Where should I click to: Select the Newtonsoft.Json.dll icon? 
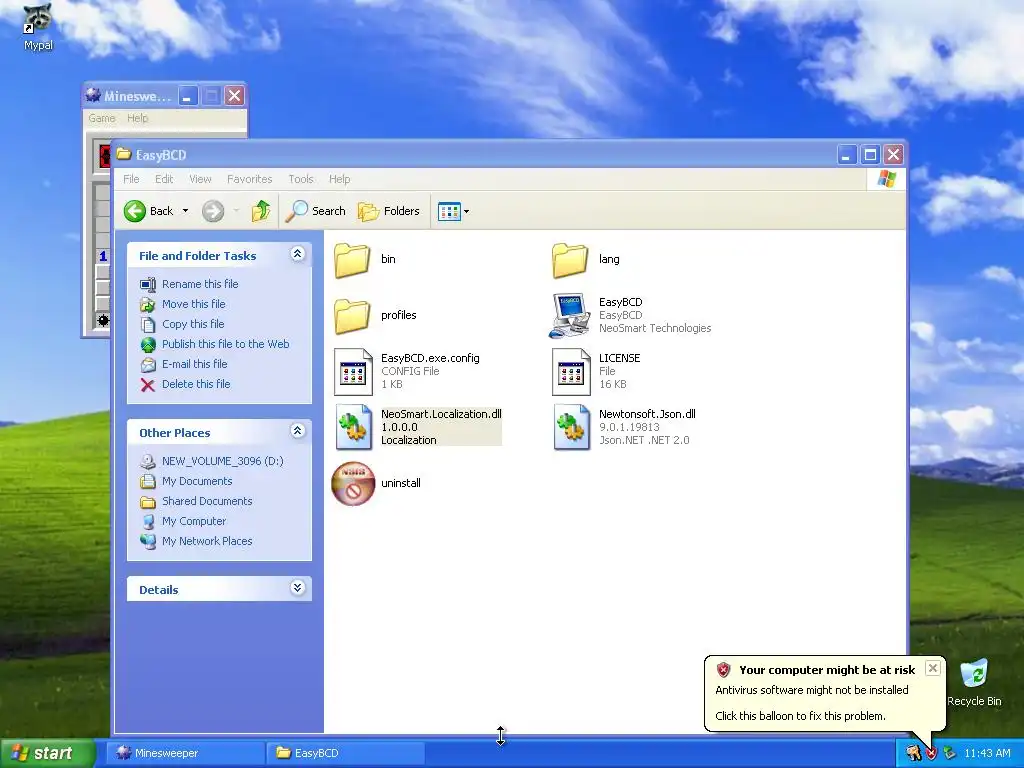pyautogui.click(x=571, y=427)
